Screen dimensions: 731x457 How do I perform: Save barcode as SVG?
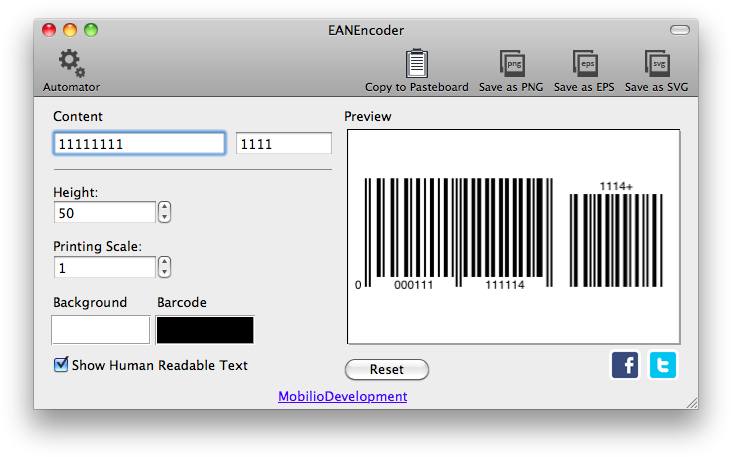click(656, 64)
